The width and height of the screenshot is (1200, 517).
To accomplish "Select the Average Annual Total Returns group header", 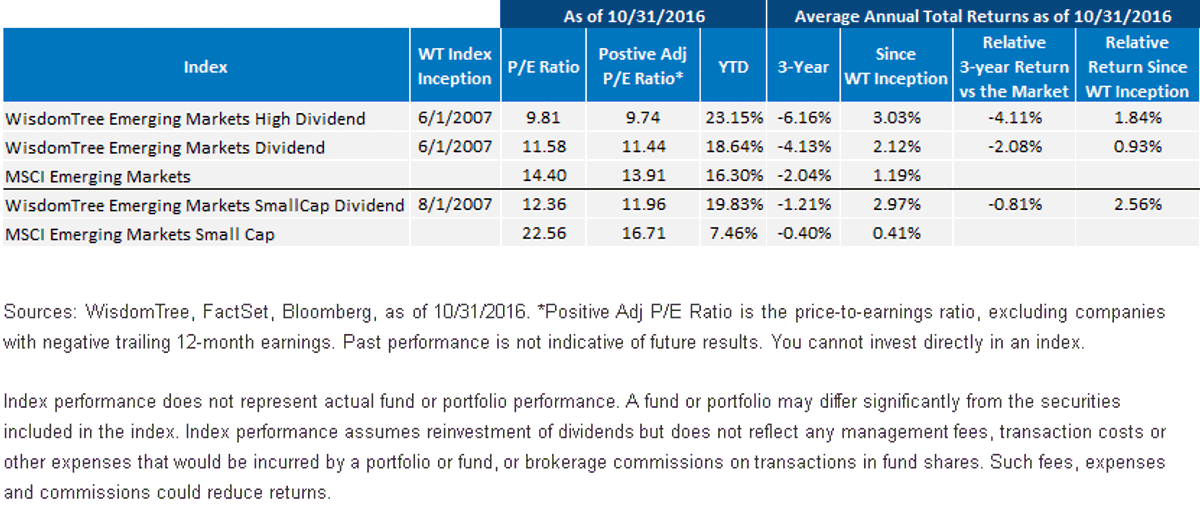I will click(x=982, y=15).
